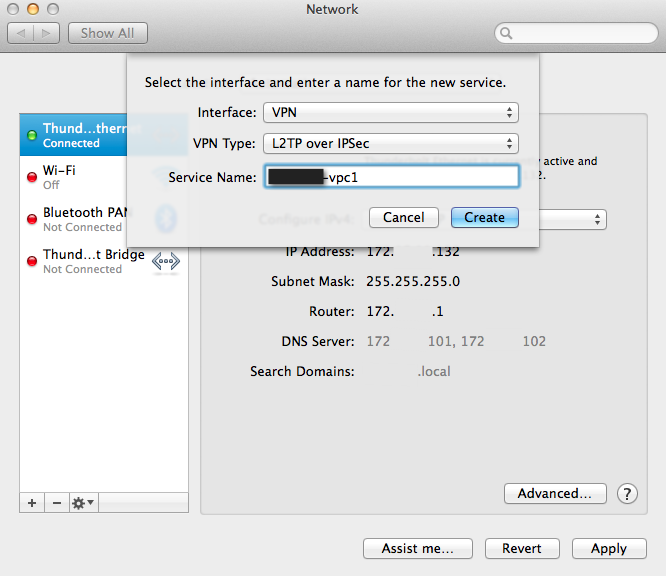This screenshot has height=576, width=666.
Task: Click green status dot of Thunderbolt Ethernet
Action: [32, 135]
